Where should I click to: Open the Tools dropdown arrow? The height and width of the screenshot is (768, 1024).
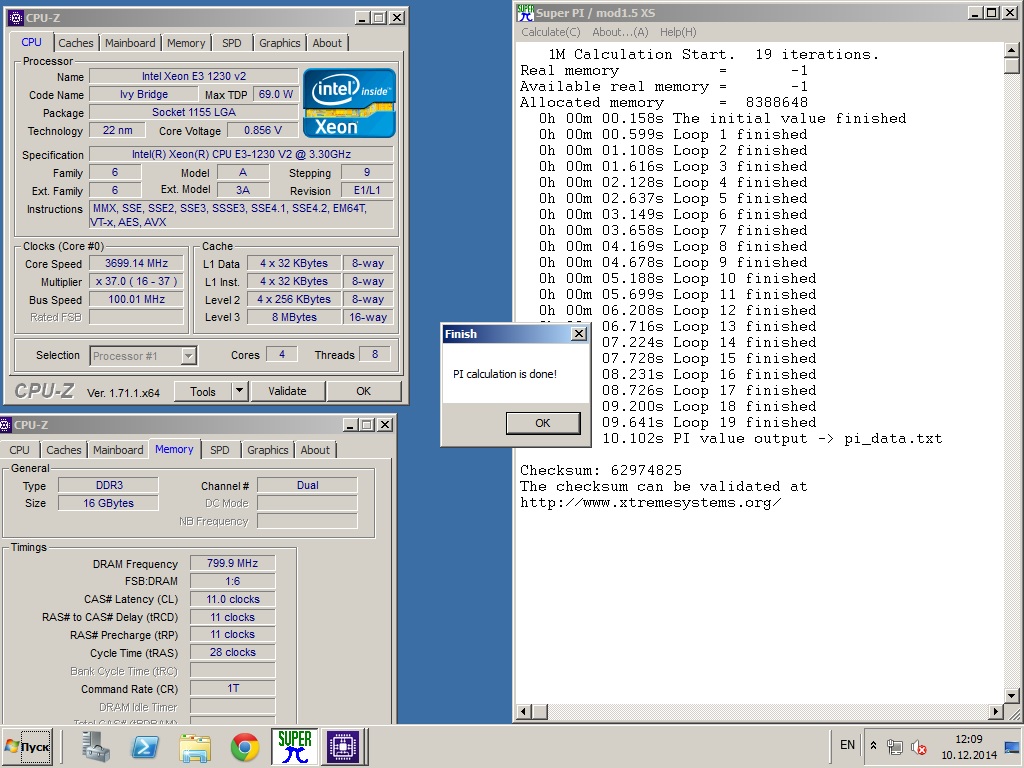pos(239,391)
